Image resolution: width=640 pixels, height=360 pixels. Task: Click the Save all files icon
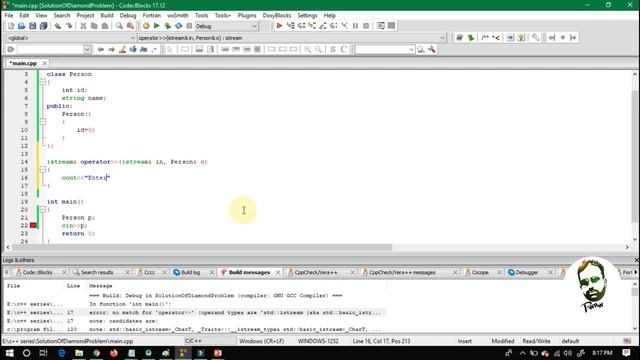pyautogui.click(x=43, y=26)
